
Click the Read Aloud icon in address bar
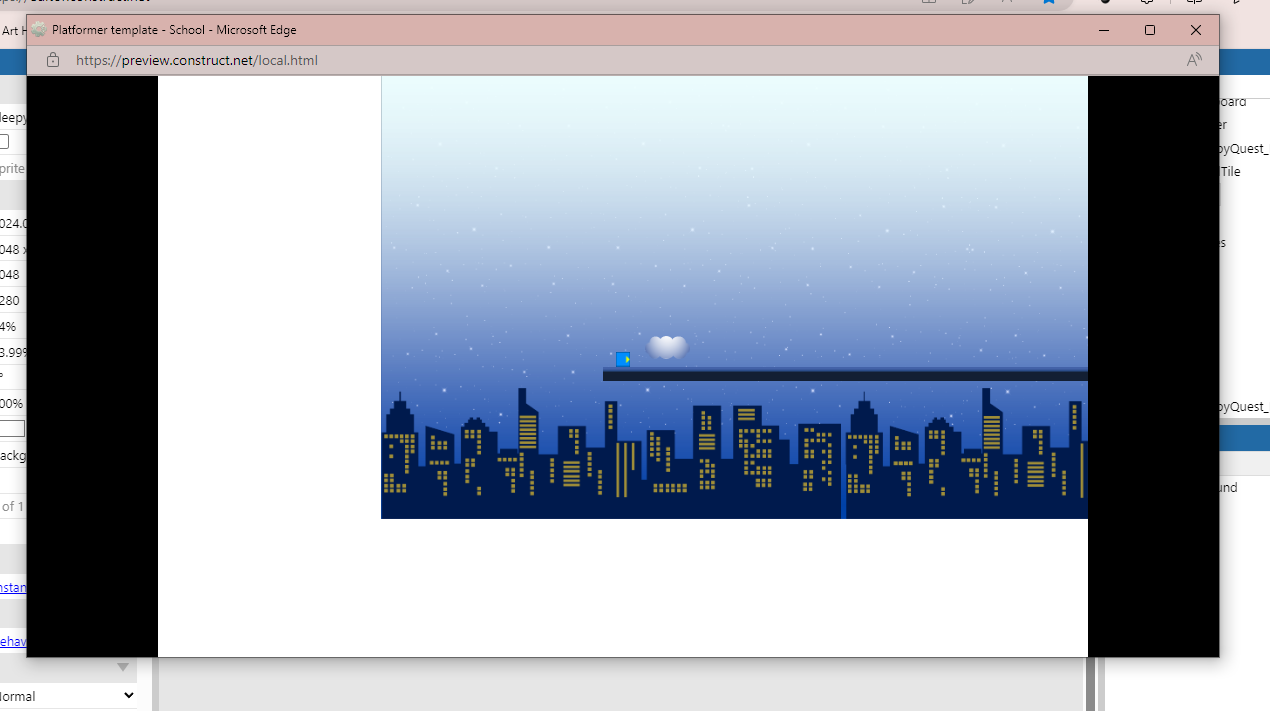[1194, 60]
